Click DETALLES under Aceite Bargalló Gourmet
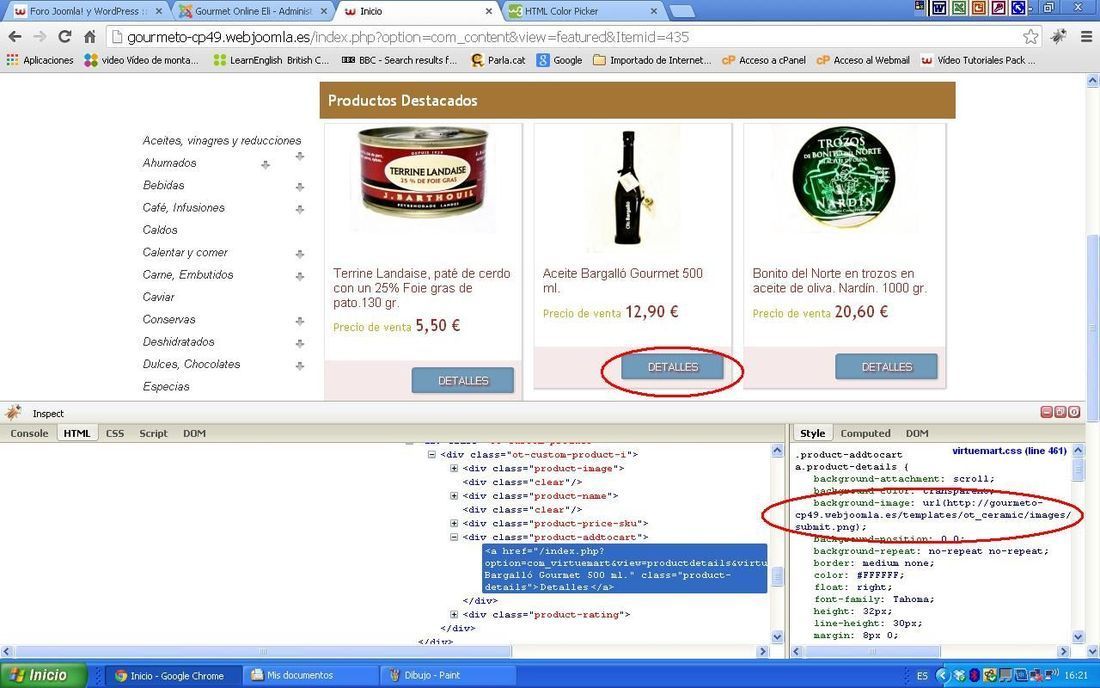 tap(672, 367)
